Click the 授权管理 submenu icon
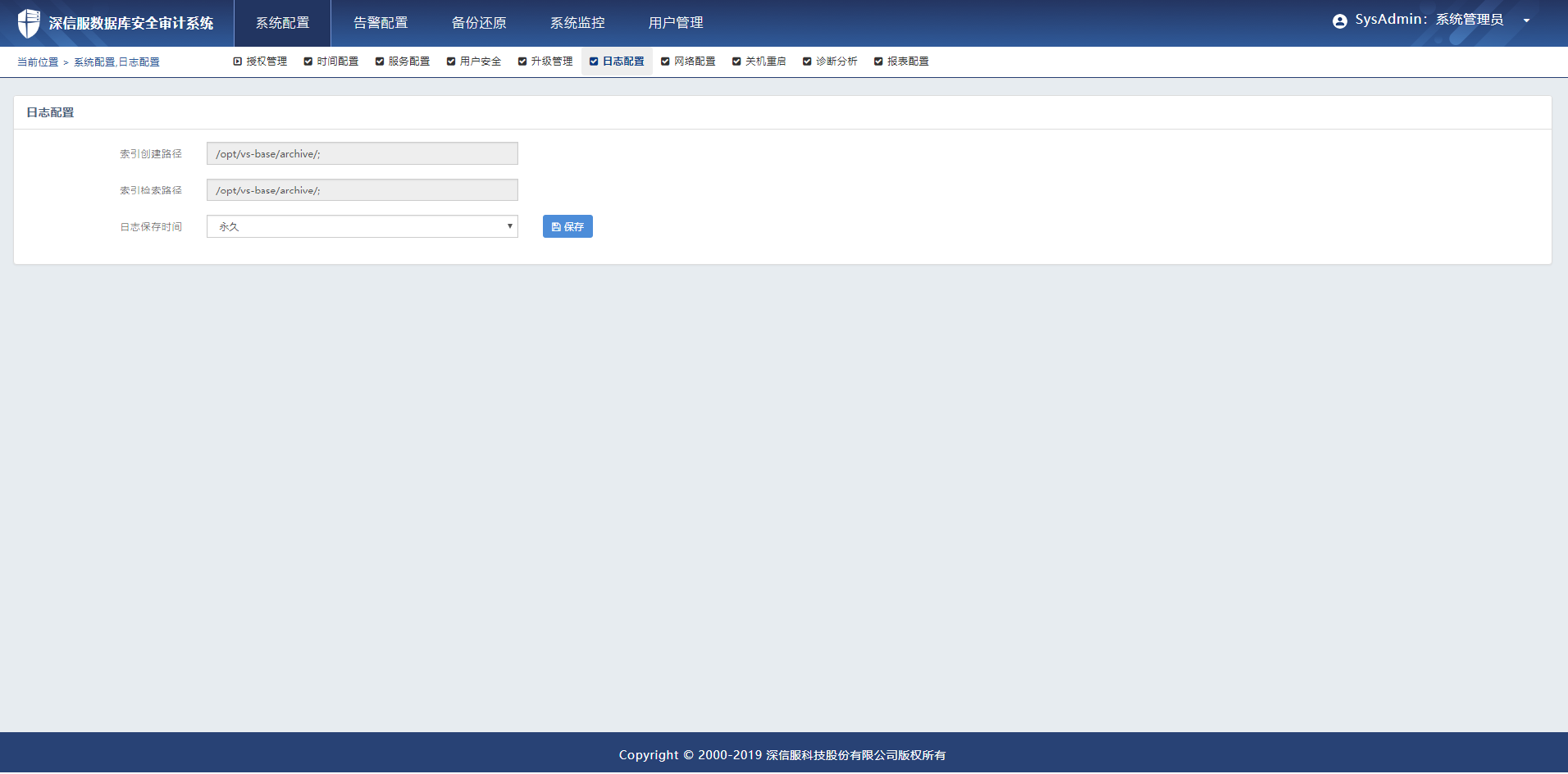Image resolution: width=1568 pixels, height=774 pixels. [238, 61]
